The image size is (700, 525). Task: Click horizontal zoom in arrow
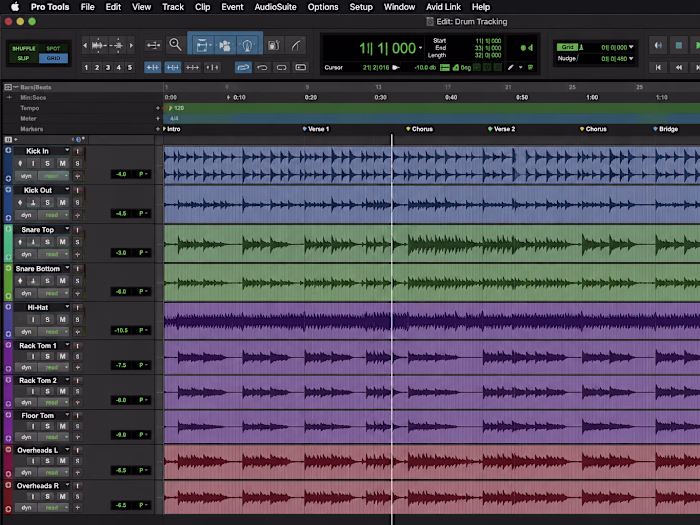tap(131, 45)
